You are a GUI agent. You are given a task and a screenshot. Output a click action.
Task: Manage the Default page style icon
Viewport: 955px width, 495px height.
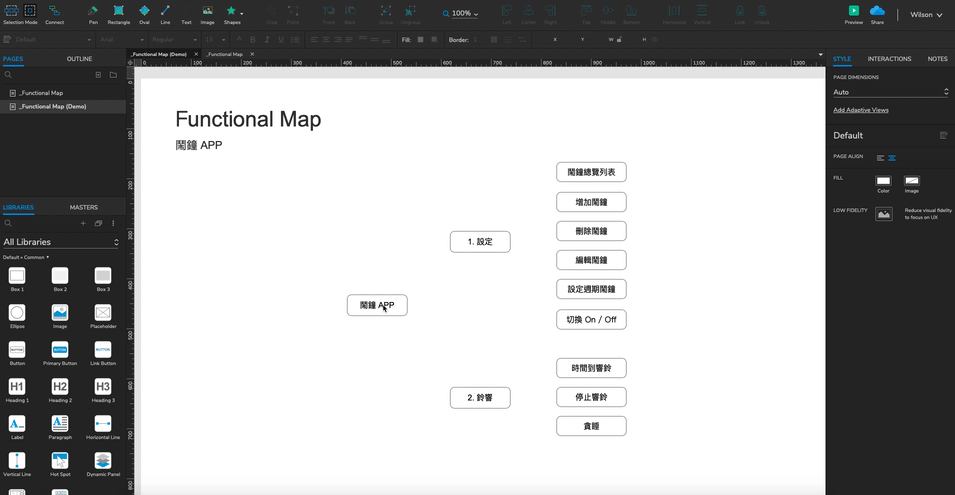click(943, 135)
